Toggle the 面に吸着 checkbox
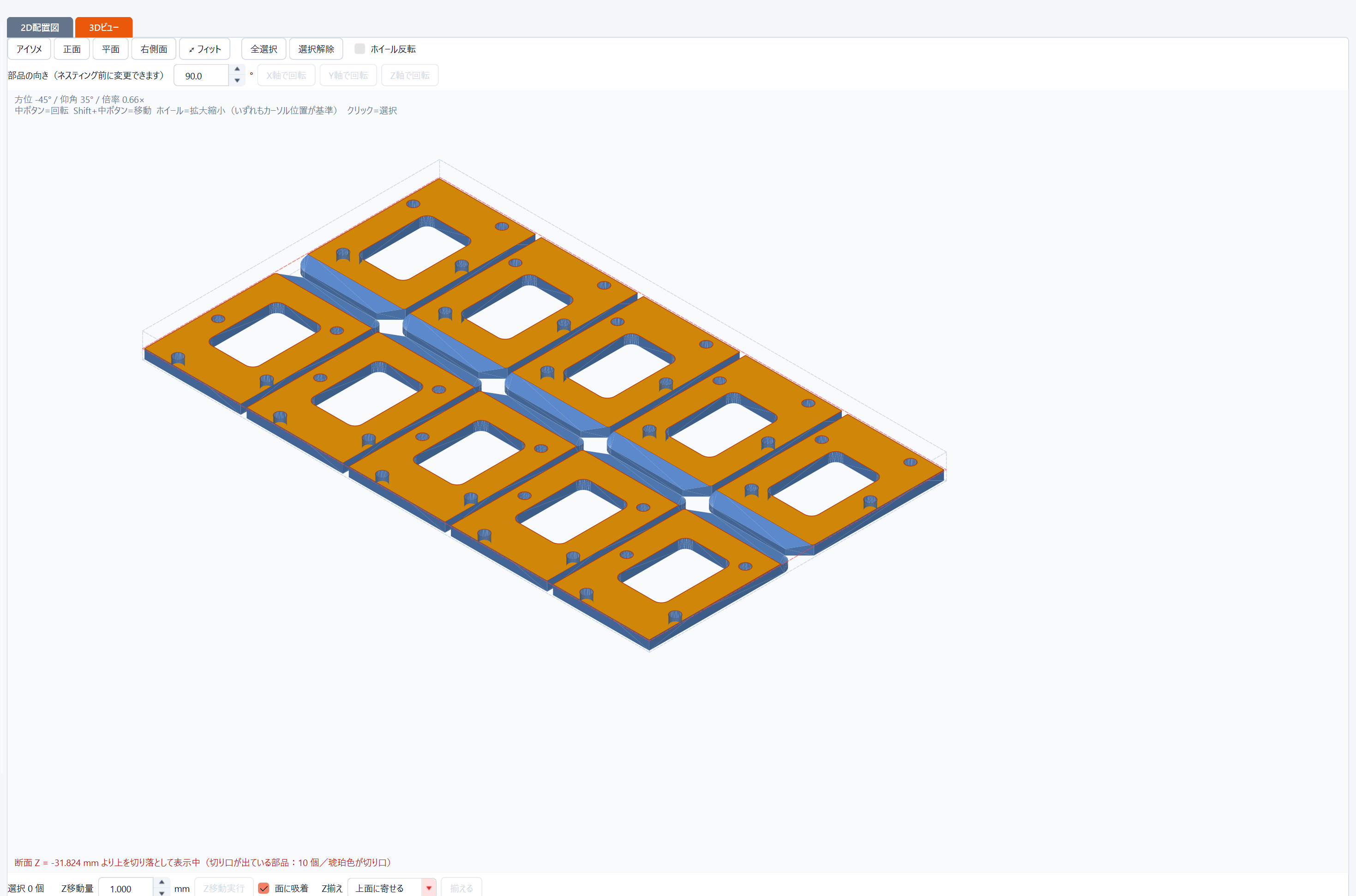Screen dimensions: 1356x896 click(x=264, y=888)
